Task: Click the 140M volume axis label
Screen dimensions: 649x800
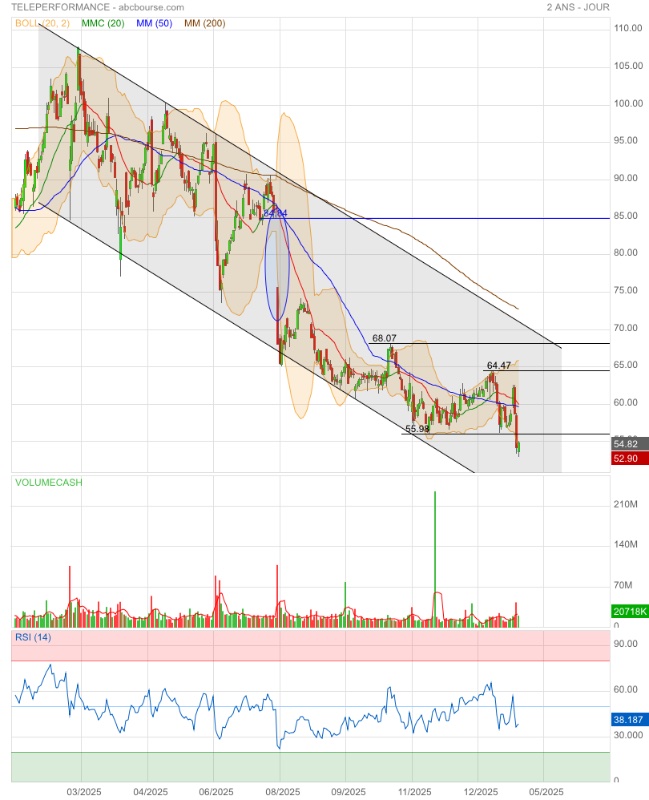Action: [x=626, y=544]
